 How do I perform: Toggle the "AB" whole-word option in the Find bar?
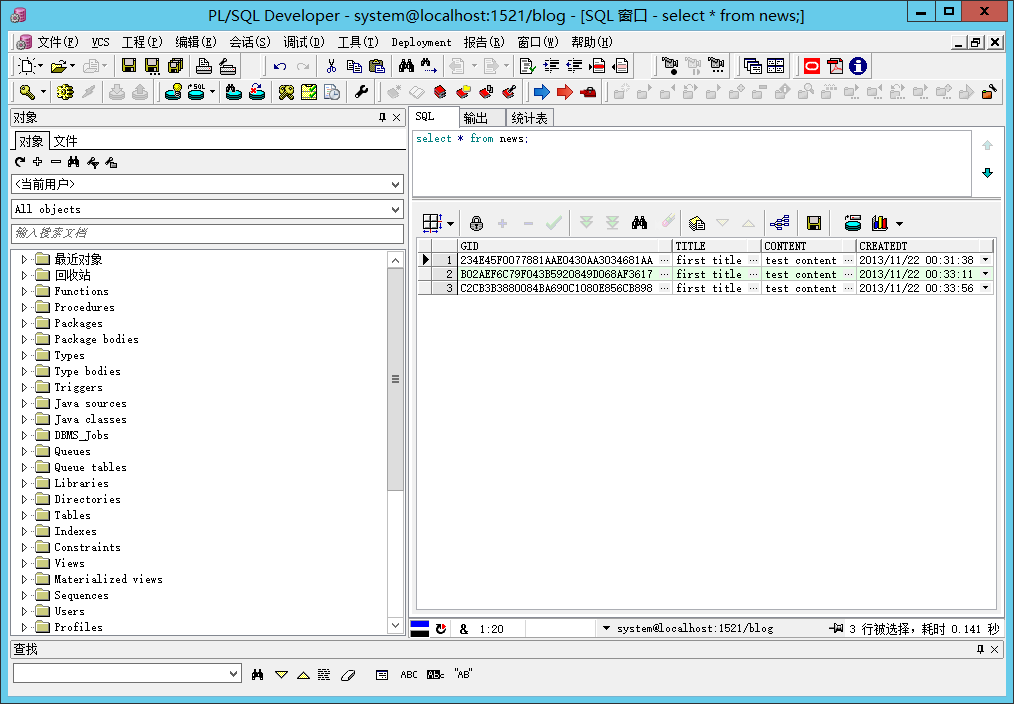pyautogui.click(x=463, y=674)
